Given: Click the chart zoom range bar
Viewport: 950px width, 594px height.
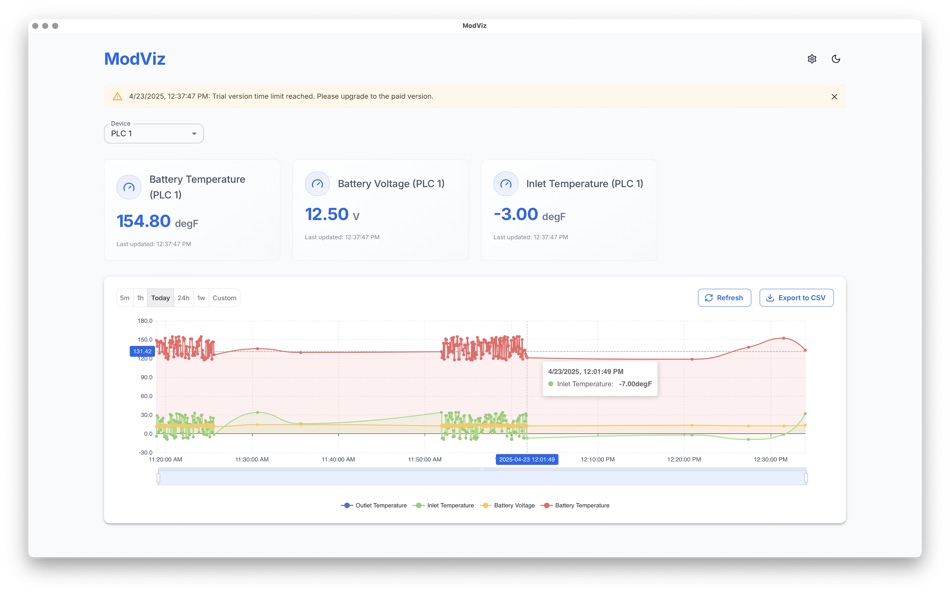Looking at the screenshot, I should (482, 478).
